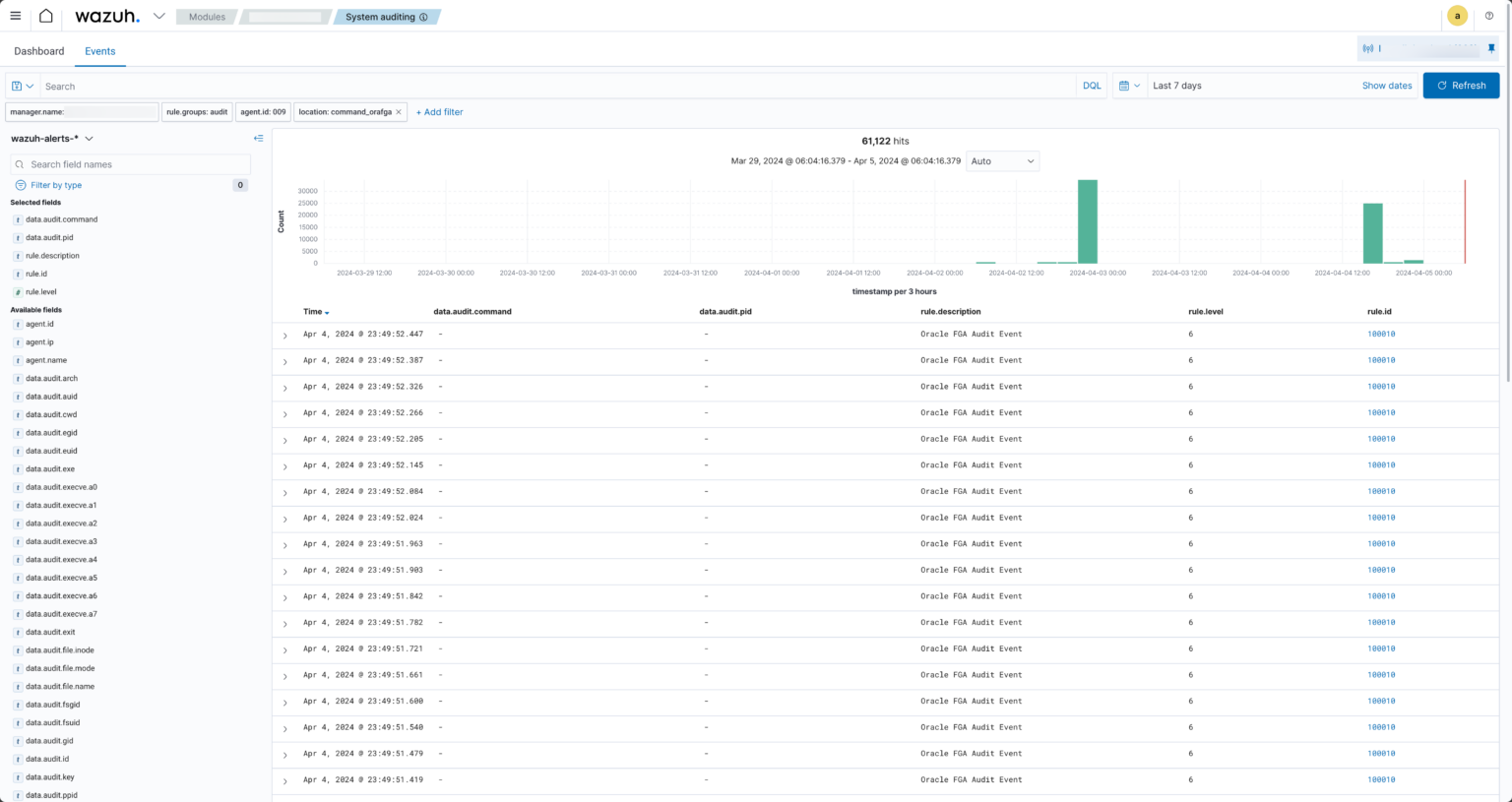Collapse the fields sidebar with the arrow icon

pos(258,138)
